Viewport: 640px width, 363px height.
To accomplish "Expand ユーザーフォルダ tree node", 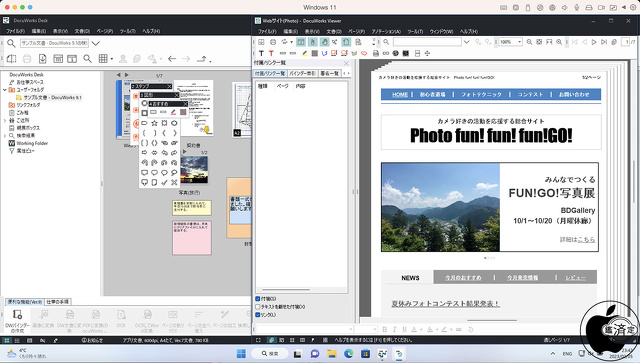I will tap(4, 90).
